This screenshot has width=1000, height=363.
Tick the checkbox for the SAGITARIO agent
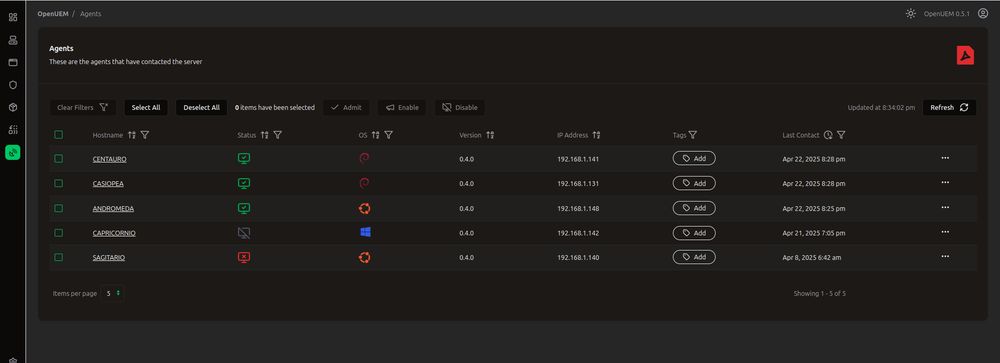[59, 257]
